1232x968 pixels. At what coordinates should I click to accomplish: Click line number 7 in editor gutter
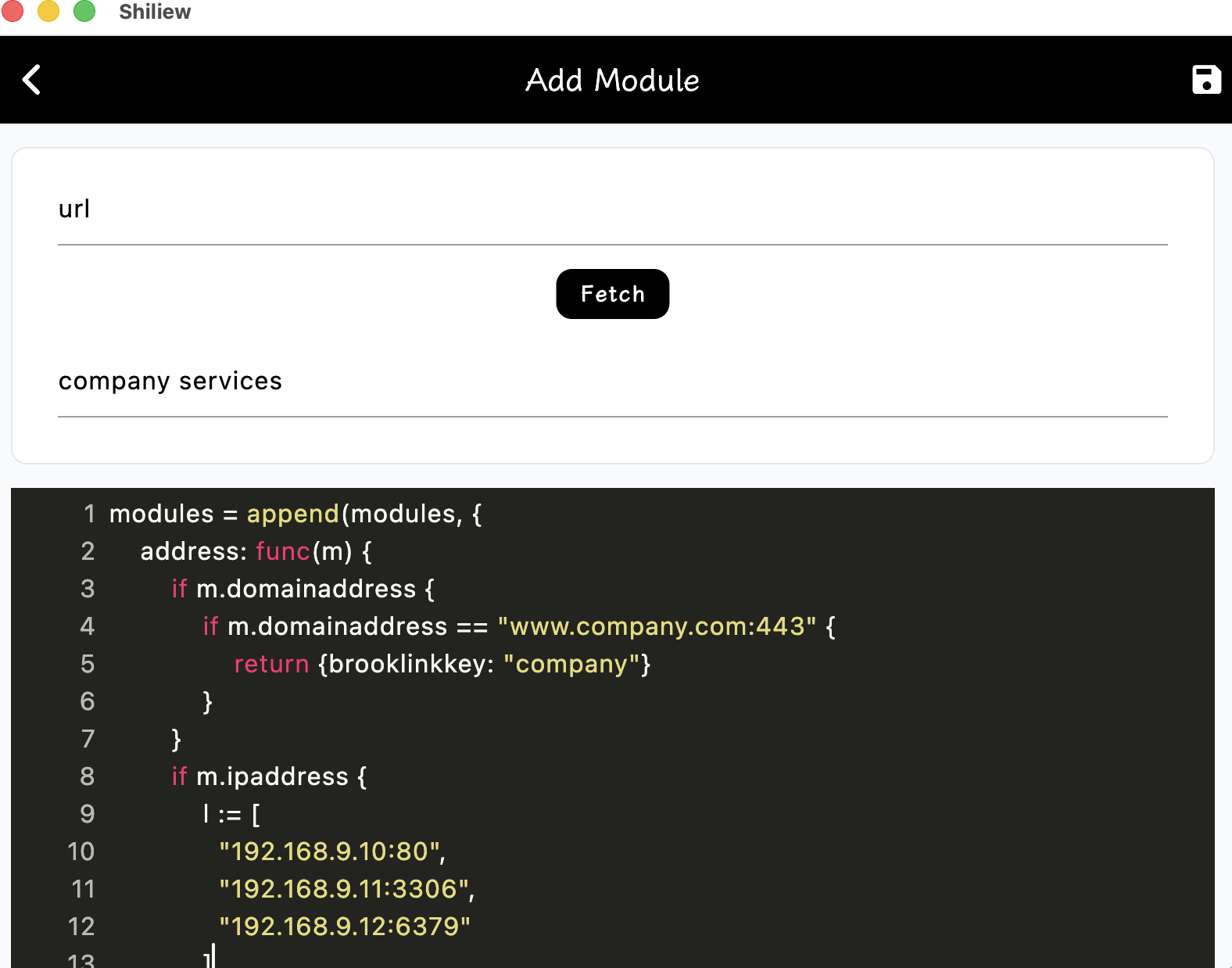coord(88,739)
